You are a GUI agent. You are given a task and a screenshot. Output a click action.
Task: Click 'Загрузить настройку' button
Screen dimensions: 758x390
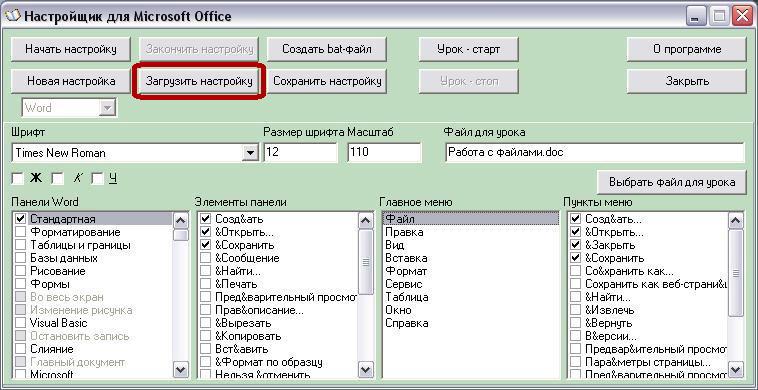(199, 81)
